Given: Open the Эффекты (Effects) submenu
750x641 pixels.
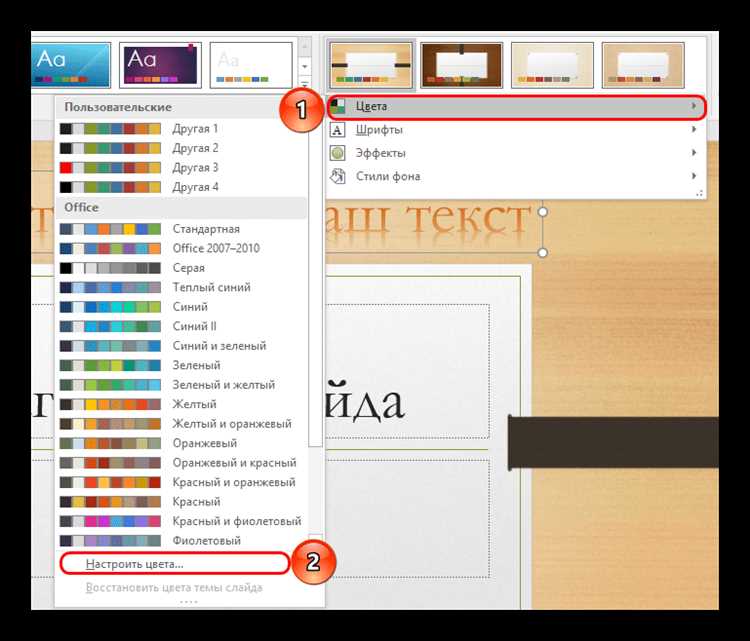Looking at the screenshot, I should [x=517, y=153].
